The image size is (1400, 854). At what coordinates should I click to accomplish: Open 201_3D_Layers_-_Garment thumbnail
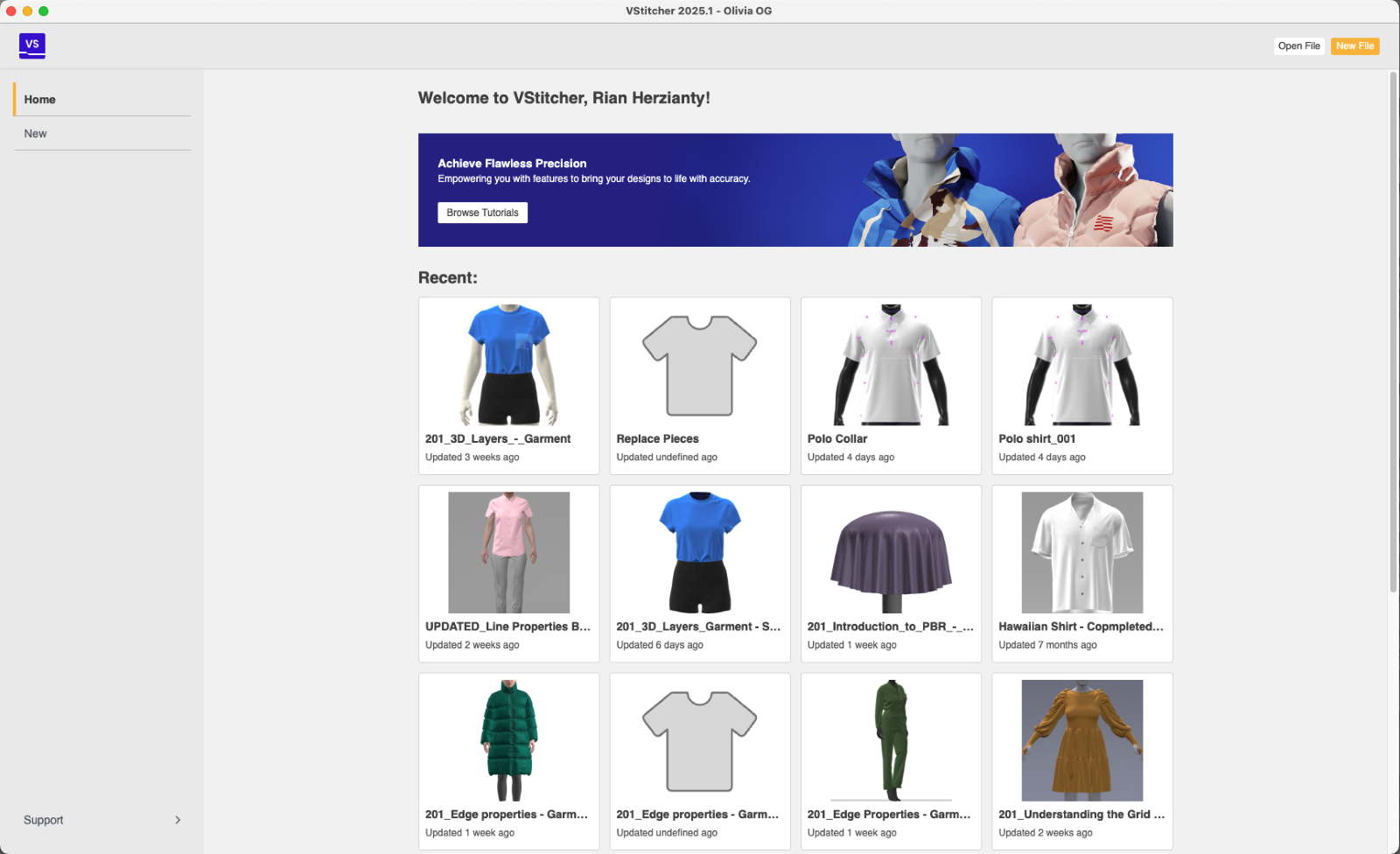[x=509, y=365]
